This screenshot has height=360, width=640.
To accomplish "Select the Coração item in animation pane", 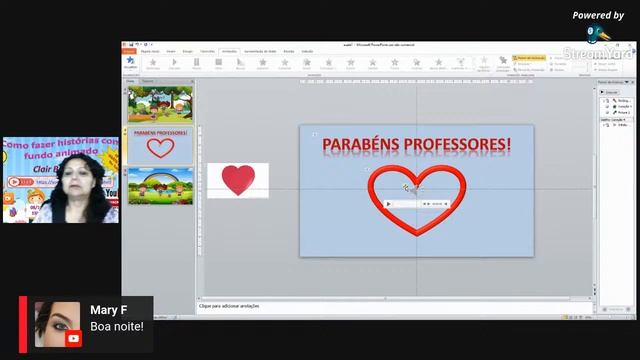I will pos(616,107).
